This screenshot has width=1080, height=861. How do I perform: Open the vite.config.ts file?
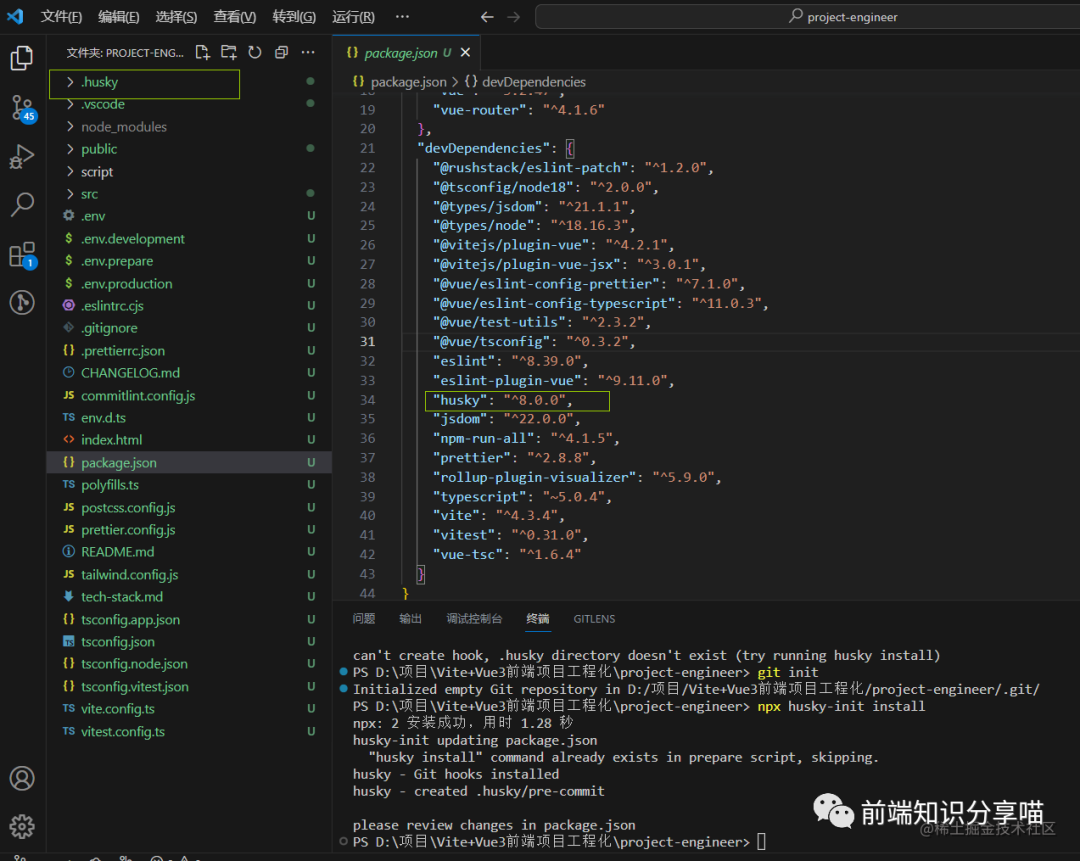click(189, 709)
